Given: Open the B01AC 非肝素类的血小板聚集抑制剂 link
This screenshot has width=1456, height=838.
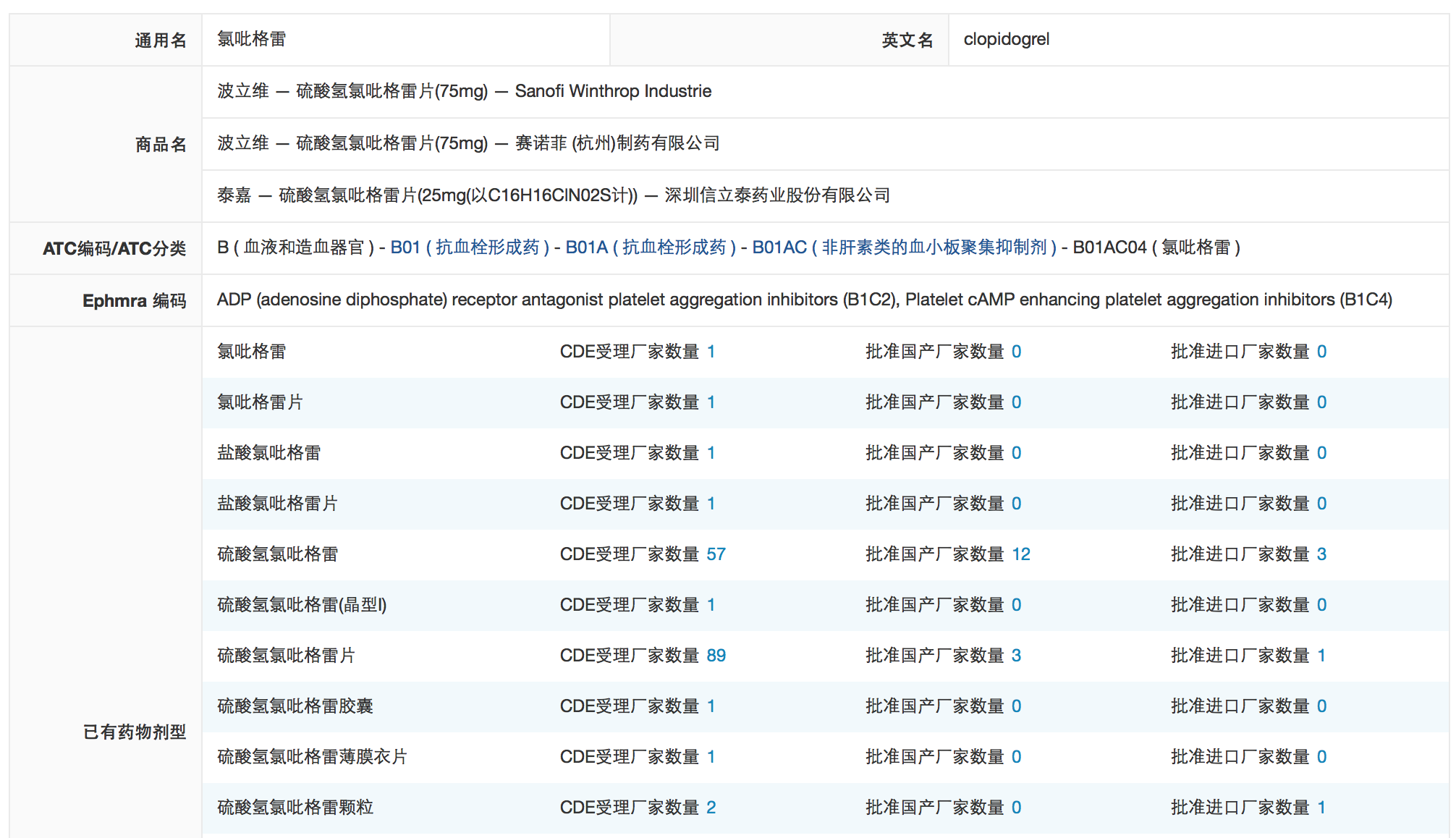Looking at the screenshot, I should click(x=905, y=247).
